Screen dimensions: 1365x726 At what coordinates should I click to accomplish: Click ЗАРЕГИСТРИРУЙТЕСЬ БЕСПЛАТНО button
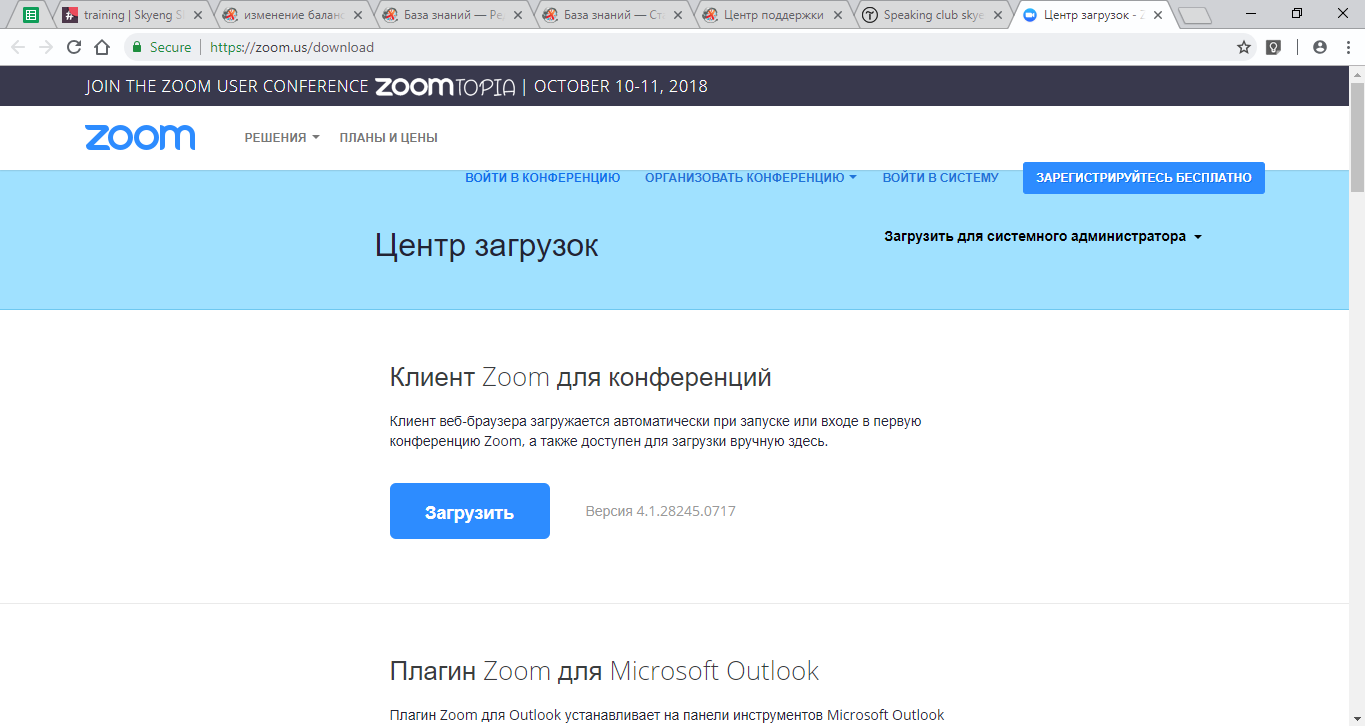coord(1143,178)
